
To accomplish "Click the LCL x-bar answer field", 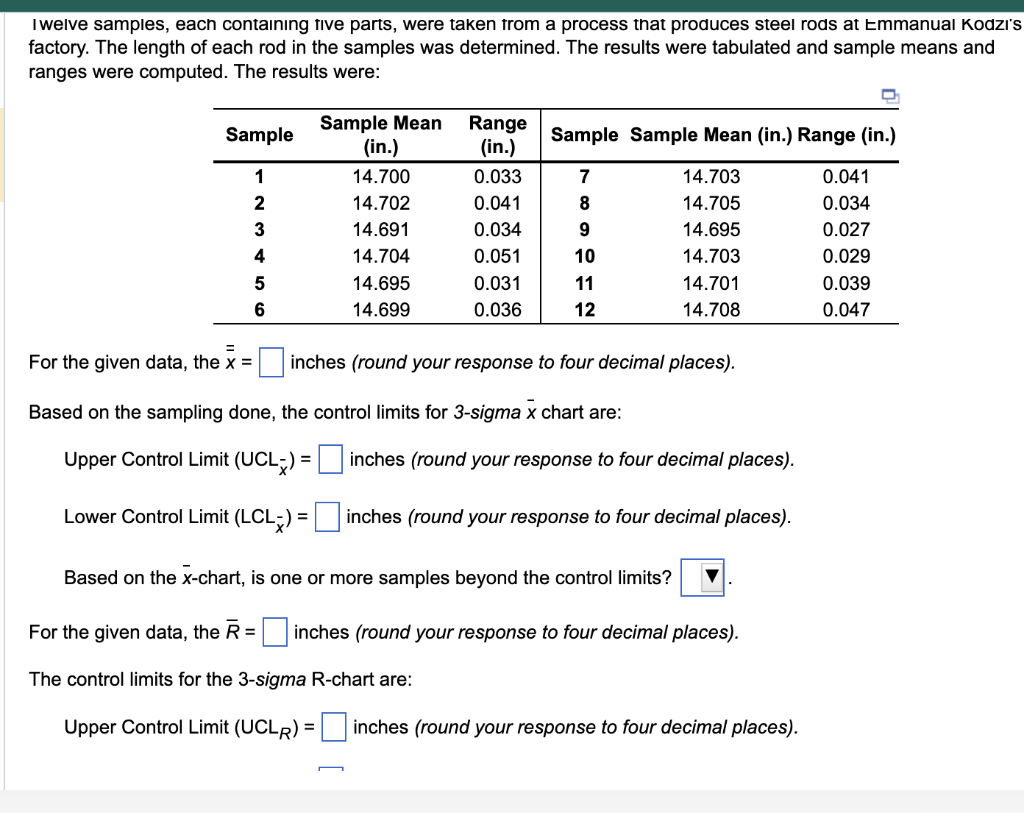I will tap(330, 516).
